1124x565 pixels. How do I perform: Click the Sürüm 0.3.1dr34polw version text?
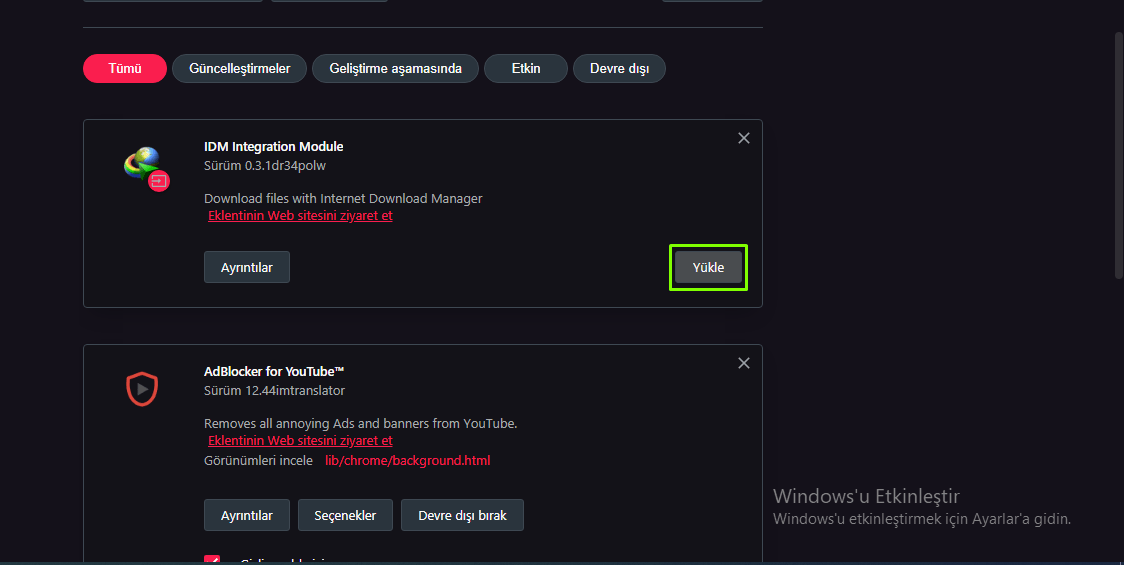pos(265,166)
